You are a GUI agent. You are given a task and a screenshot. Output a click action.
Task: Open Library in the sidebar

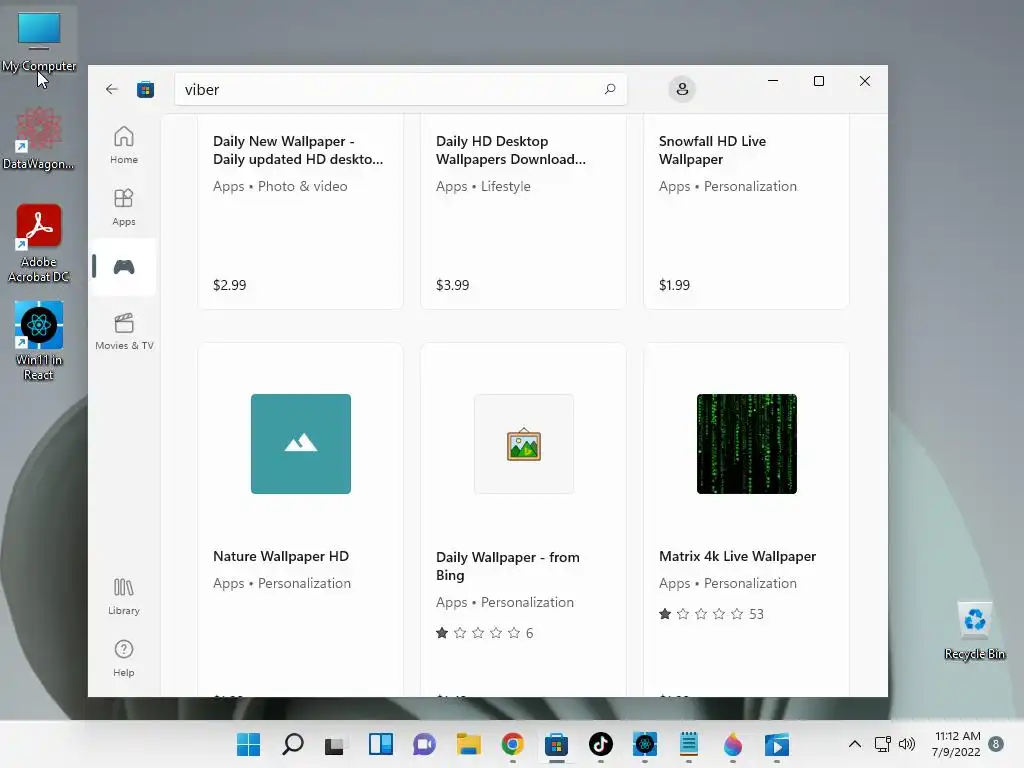click(123, 596)
